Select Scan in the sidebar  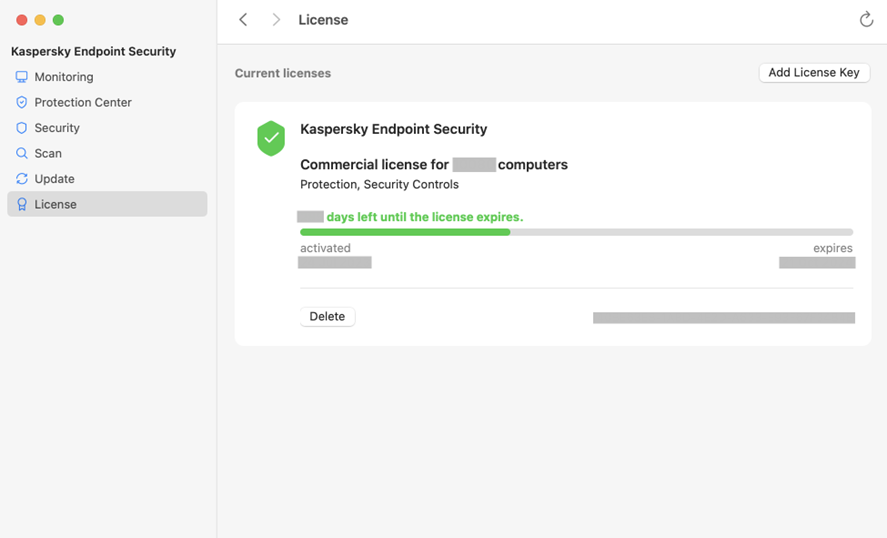point(48,153)
